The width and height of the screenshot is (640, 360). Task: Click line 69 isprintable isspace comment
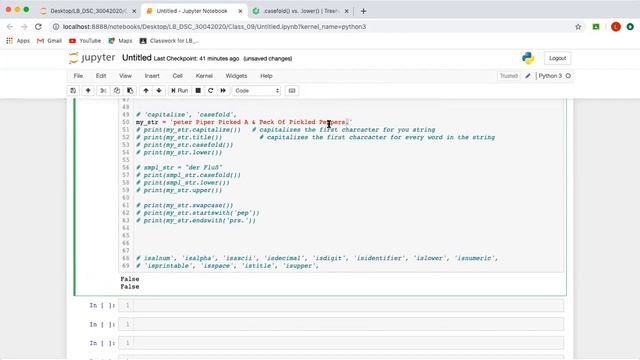[x=227, y=266]
